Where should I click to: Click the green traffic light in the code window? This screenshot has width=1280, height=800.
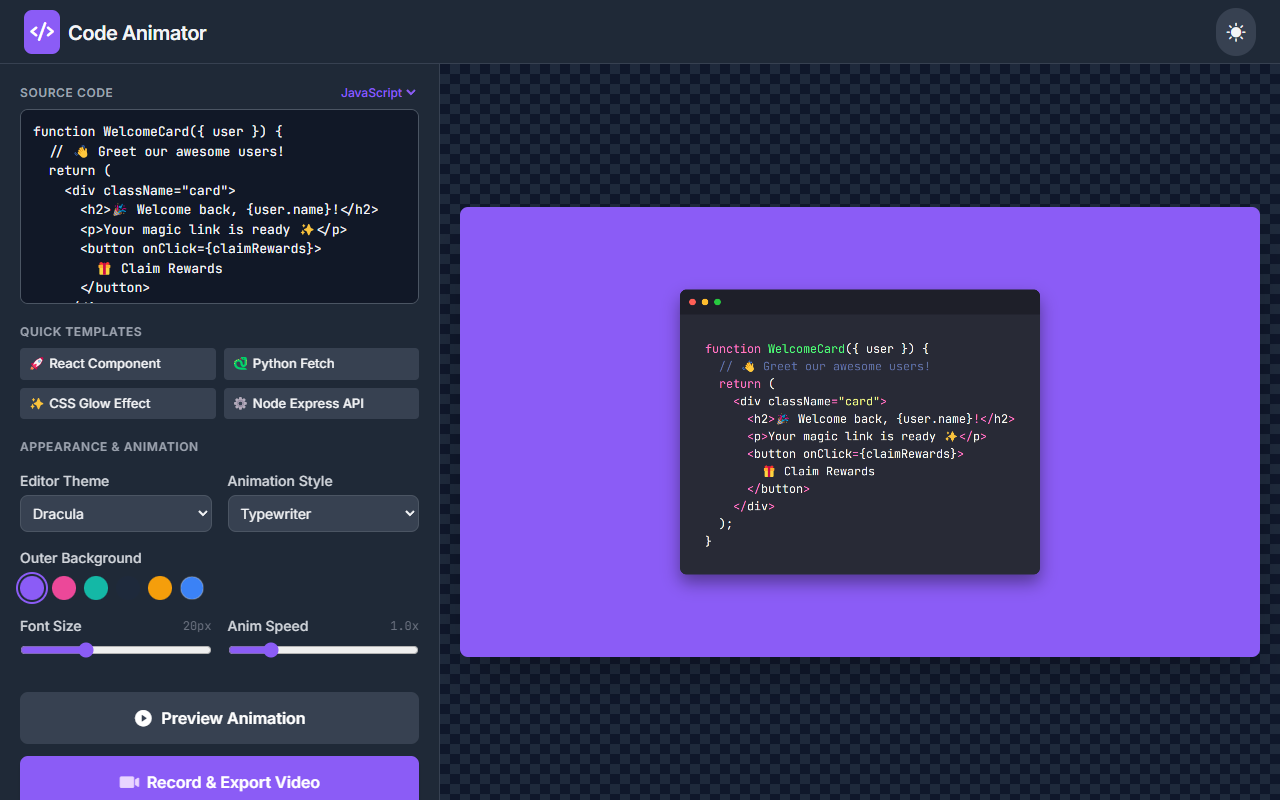click(717, 301)
